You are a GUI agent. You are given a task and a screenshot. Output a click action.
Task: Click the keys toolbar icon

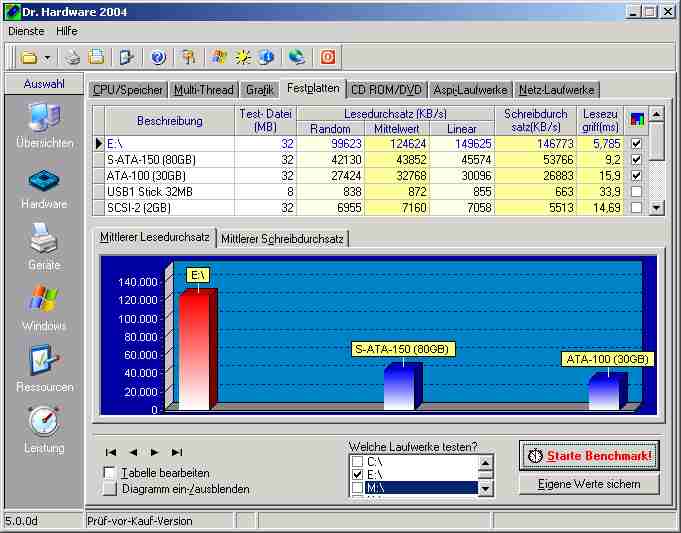click(188, 57)
